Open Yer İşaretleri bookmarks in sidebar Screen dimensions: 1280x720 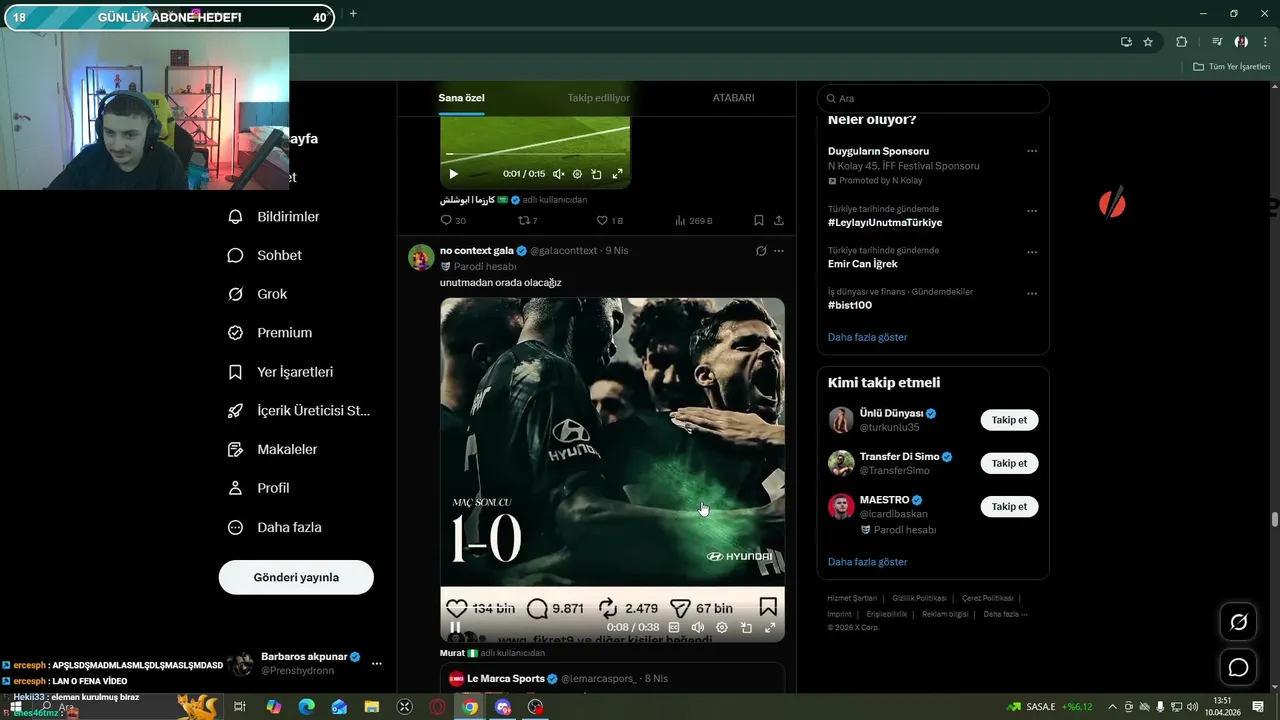click(x=280, y=372)
